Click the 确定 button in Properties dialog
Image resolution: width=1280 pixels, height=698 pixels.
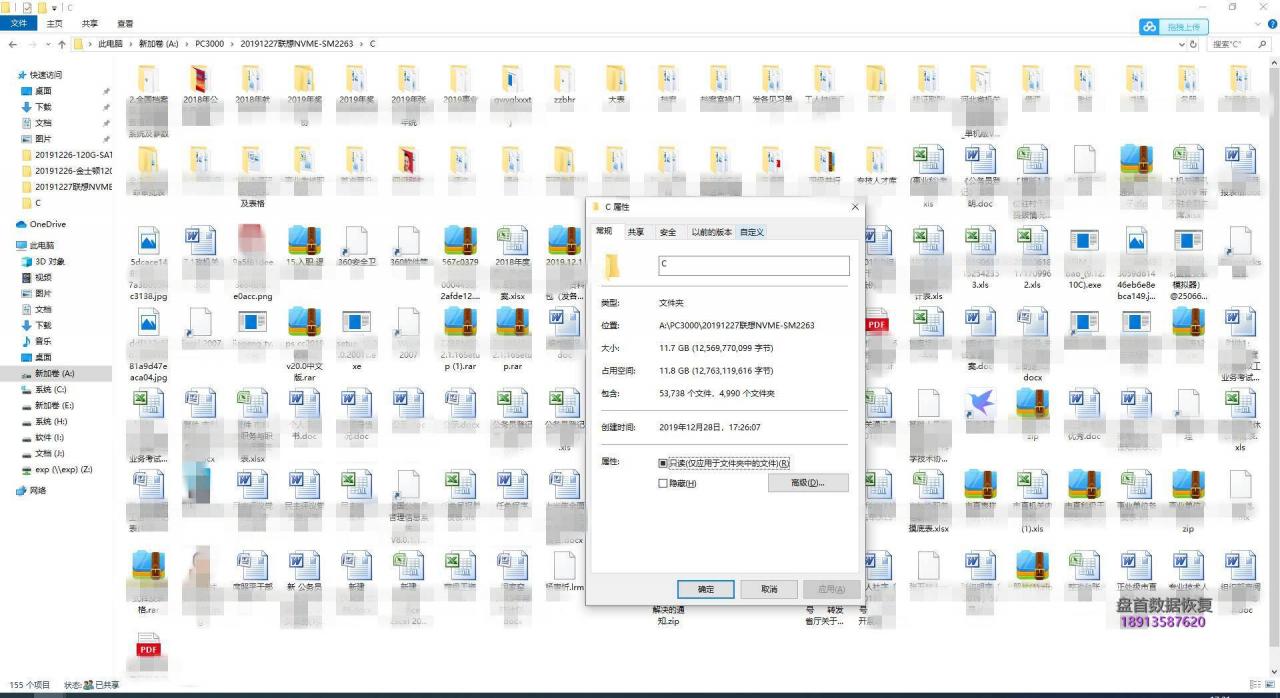click(x=705, y=589)
